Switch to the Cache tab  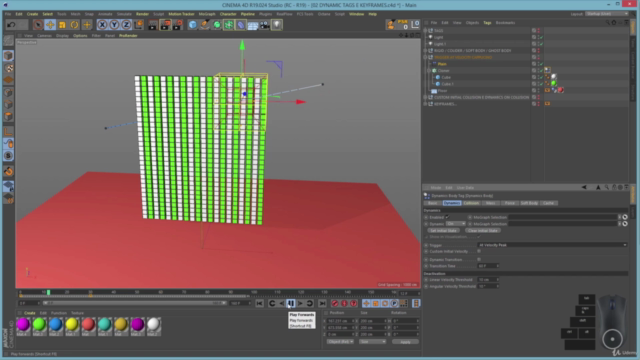click(x=548, y=203)
